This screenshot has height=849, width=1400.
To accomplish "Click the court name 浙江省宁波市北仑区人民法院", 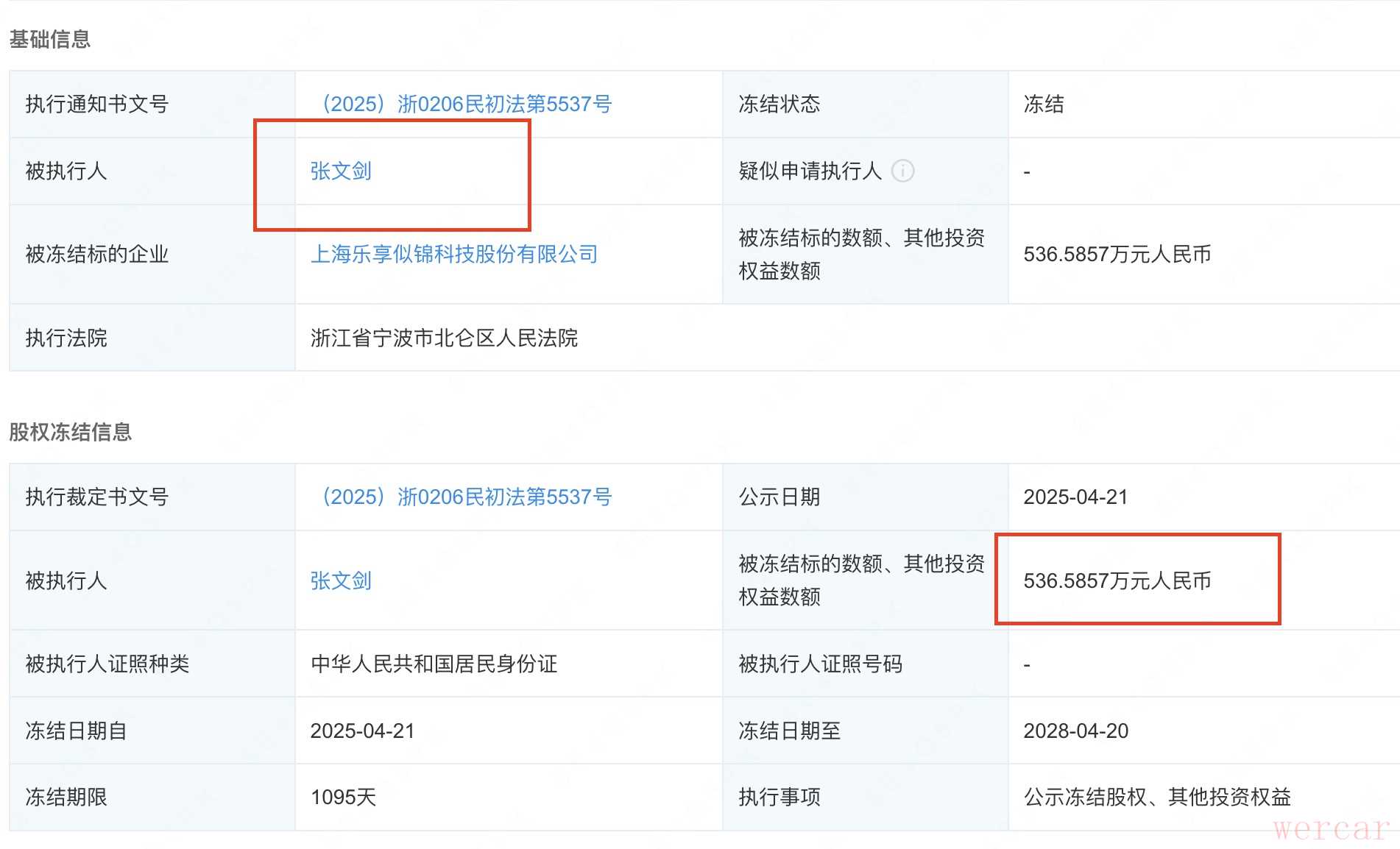I will [444, 338].
